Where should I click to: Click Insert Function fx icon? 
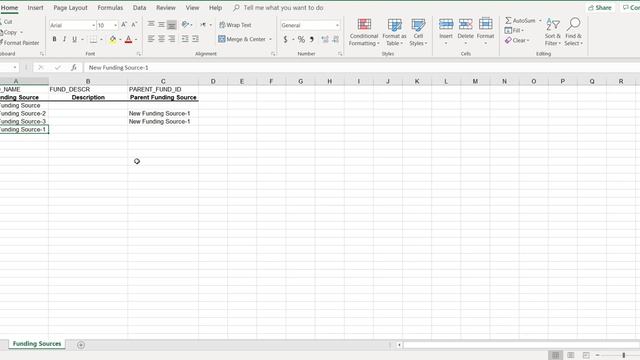tap(73, 67)
